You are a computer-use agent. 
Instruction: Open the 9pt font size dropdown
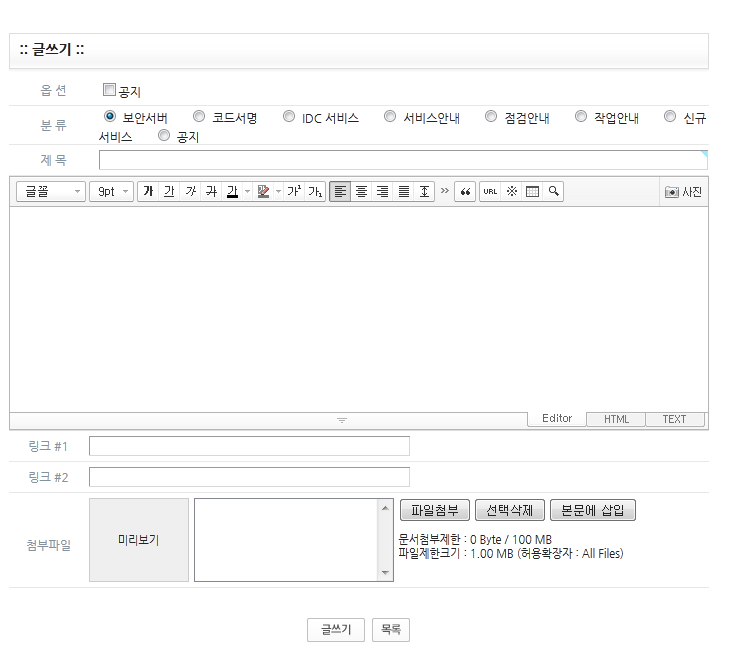(111, 192)
